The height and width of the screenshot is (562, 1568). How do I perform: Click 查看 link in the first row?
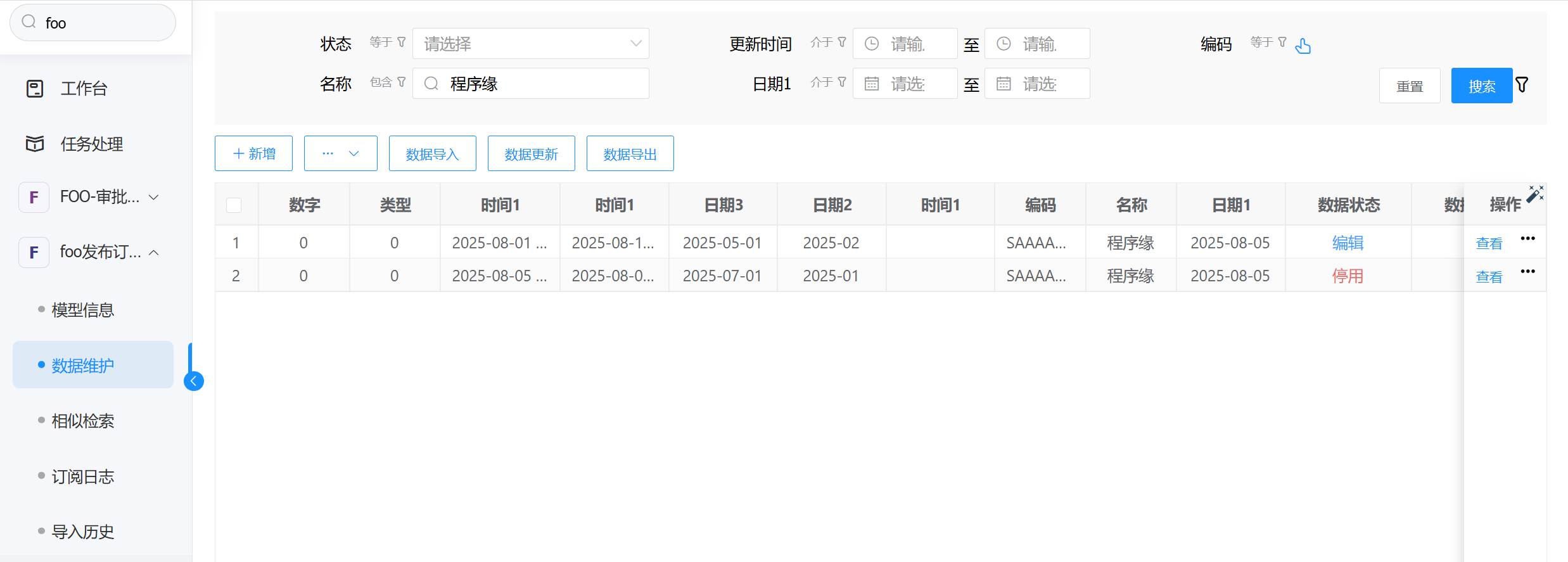pos(1489,244)
